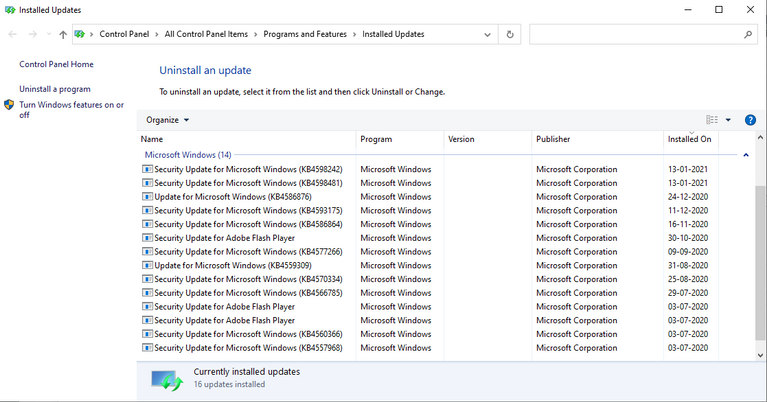Select Security Update KB4570334
The width and height of the screenshot is (767, 402).
[x=248, y=279]
